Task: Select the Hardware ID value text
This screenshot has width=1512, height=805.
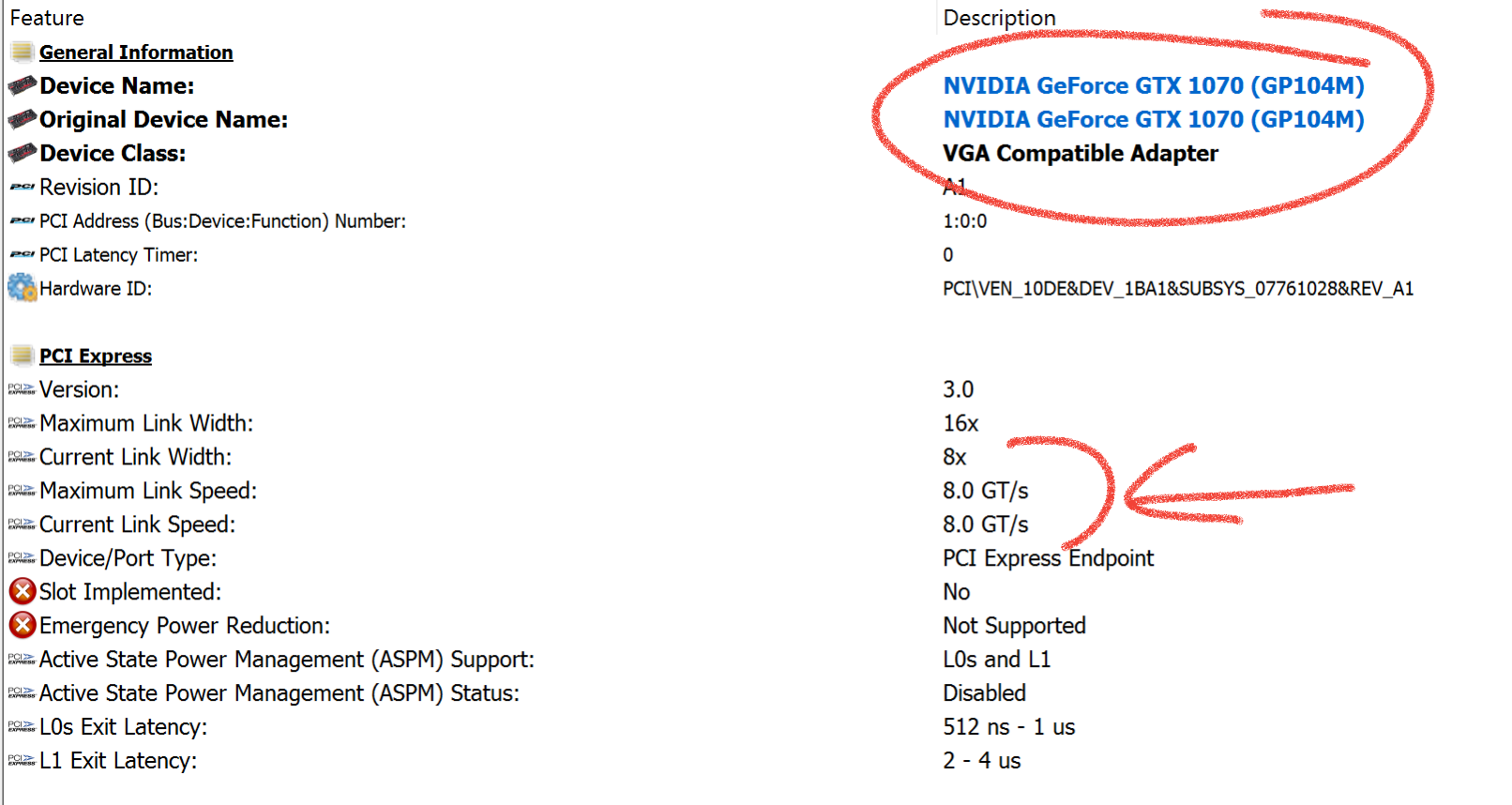Action: pos(1177,289)
